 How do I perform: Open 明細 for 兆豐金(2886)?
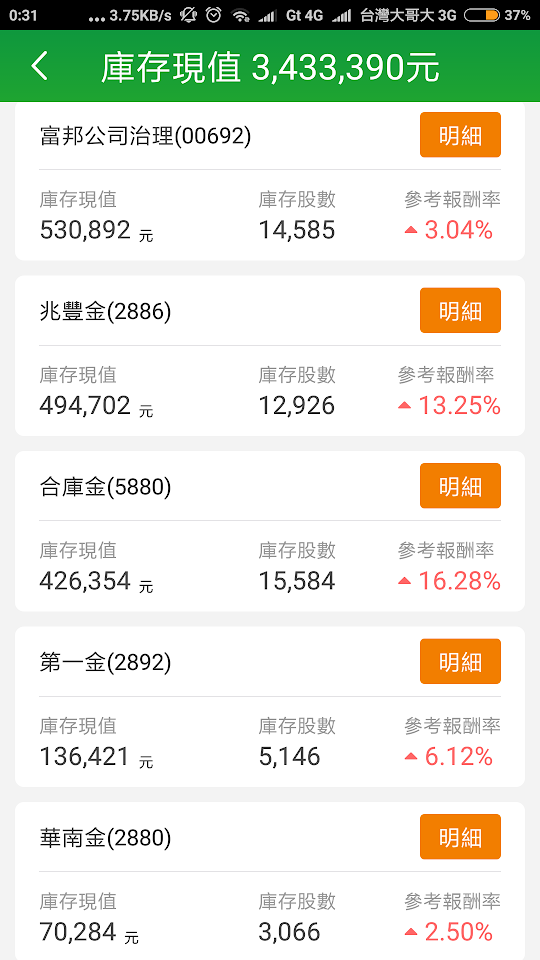tap(460, 310)
